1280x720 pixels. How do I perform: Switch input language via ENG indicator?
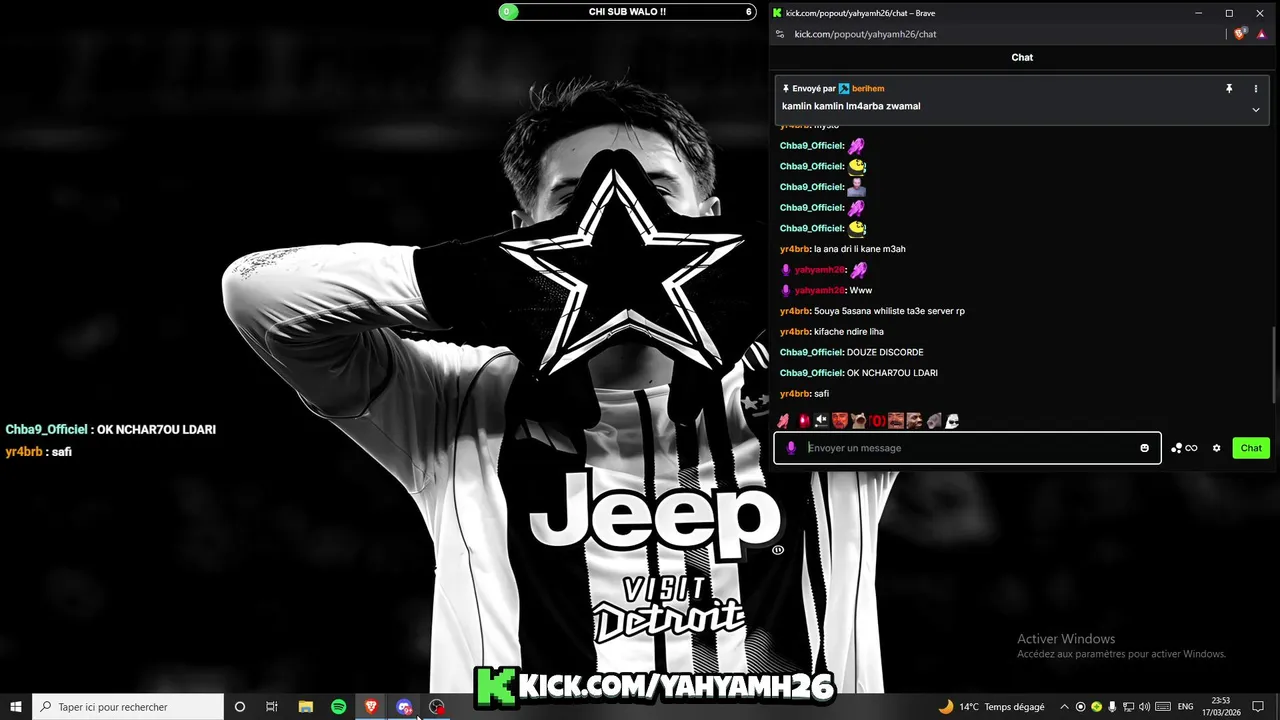coord(1186,707)
